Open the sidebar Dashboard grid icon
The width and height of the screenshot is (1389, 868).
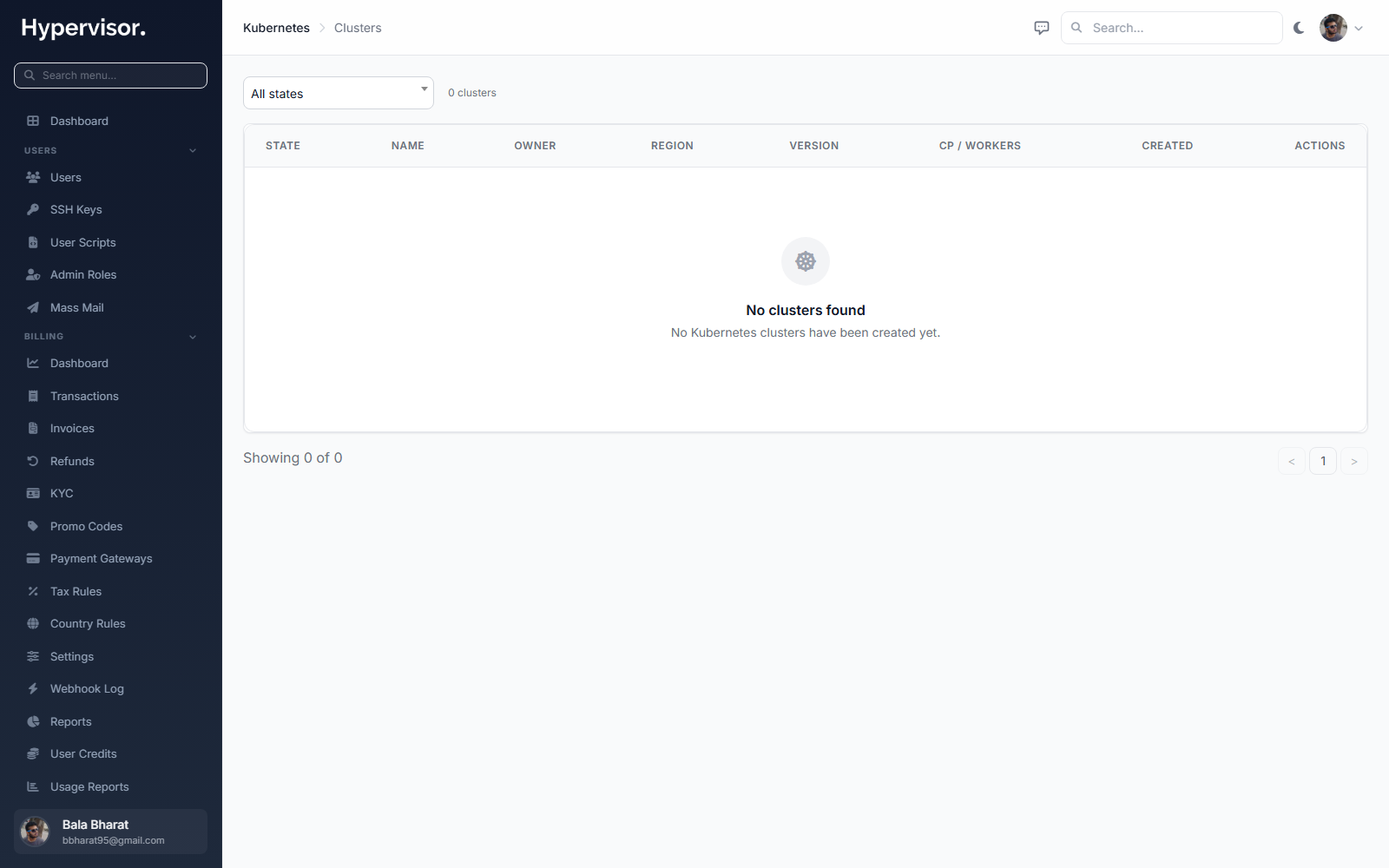33,121
